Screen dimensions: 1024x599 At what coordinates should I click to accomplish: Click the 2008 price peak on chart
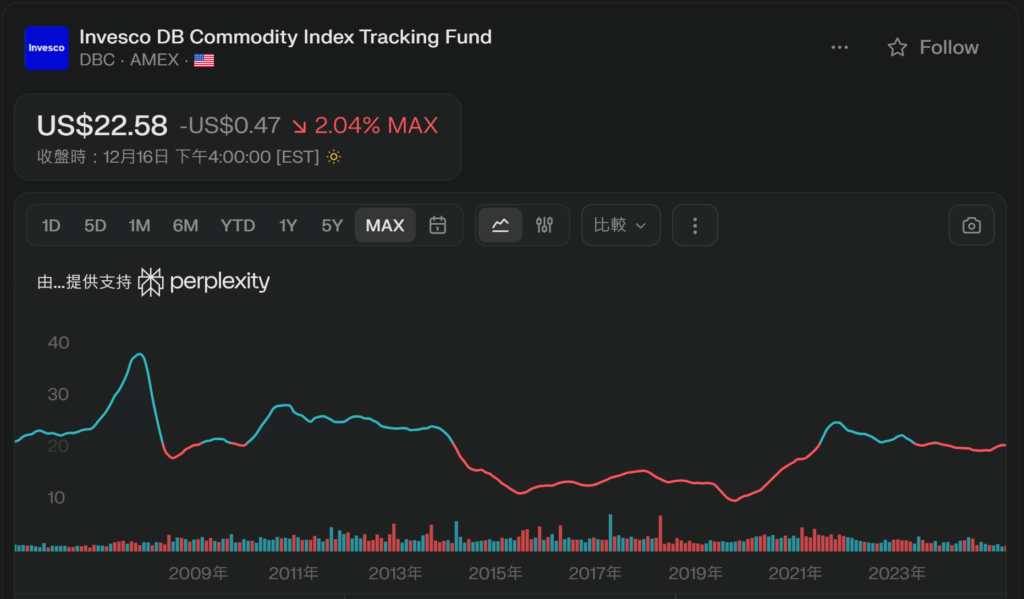pyautogui.click(x=139, y=355)
